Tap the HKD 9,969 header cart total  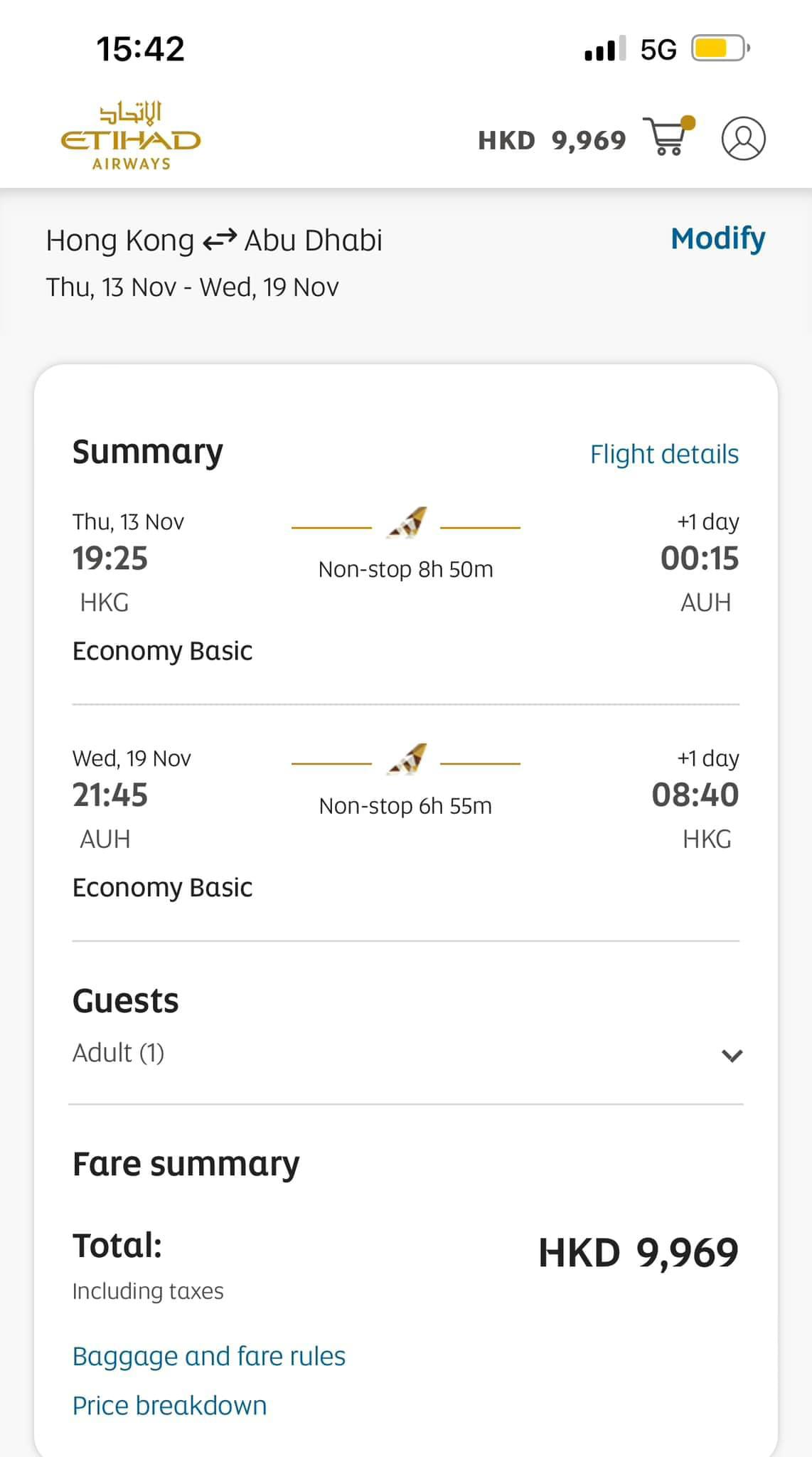coord(552,140)
